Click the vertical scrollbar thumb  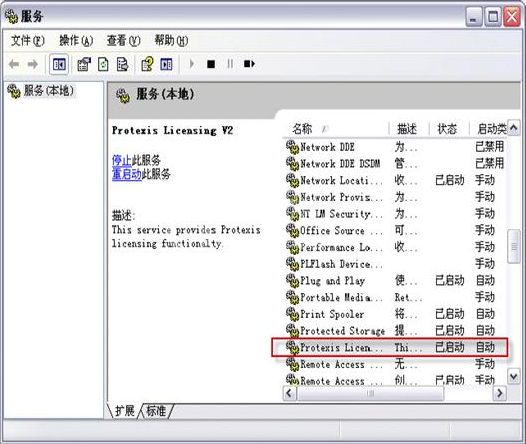(514, 247)
